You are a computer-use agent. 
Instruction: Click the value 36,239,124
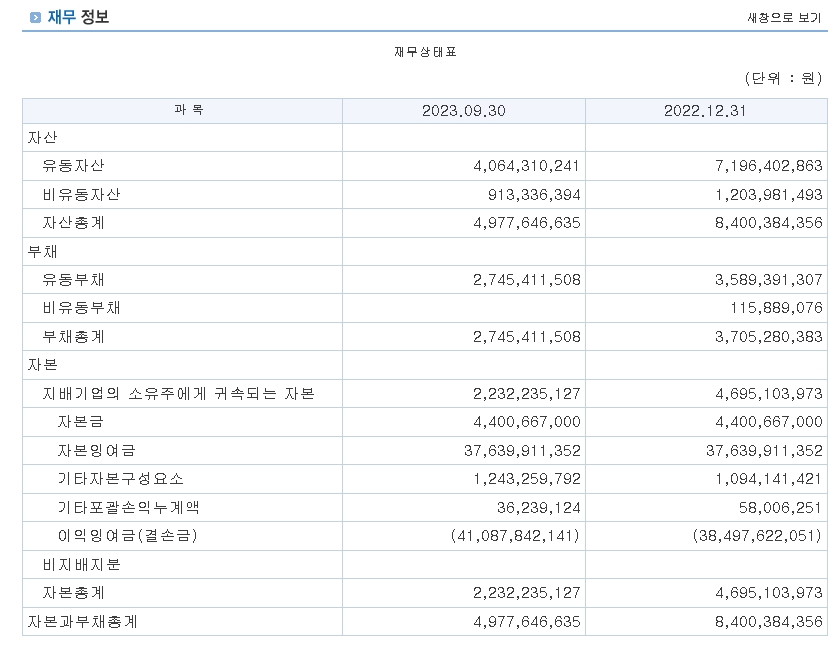[538, 507]
